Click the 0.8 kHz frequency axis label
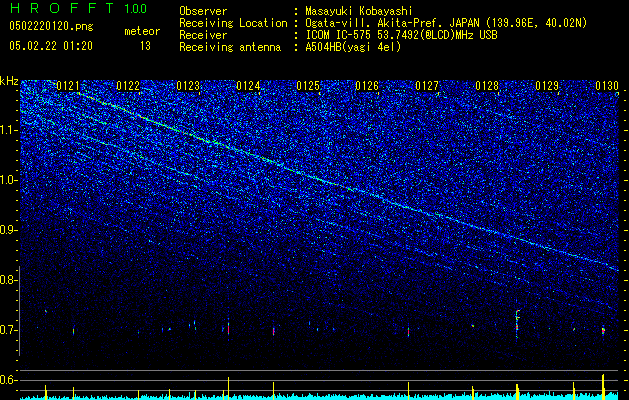 8,280
